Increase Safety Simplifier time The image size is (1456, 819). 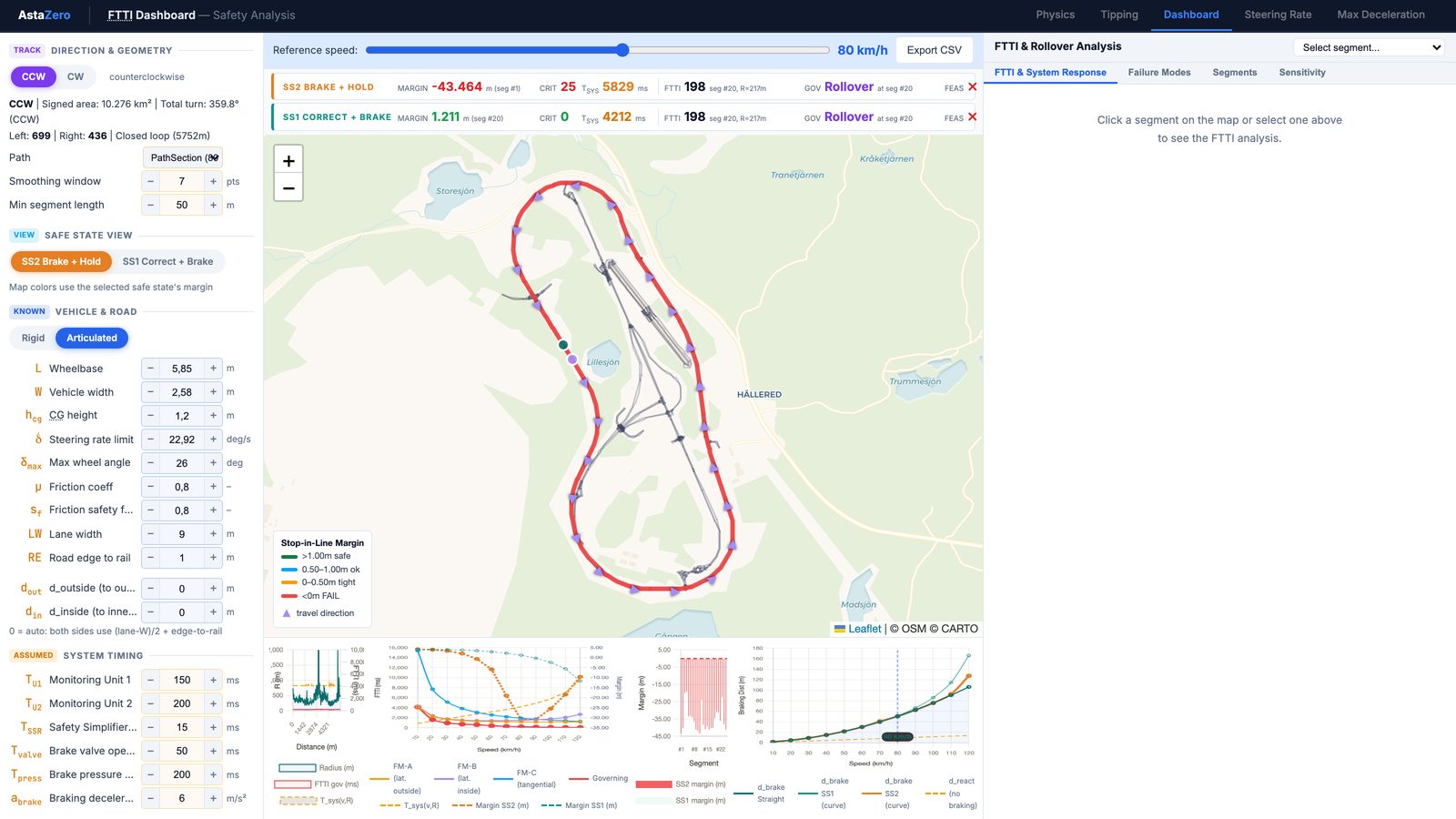213,727
